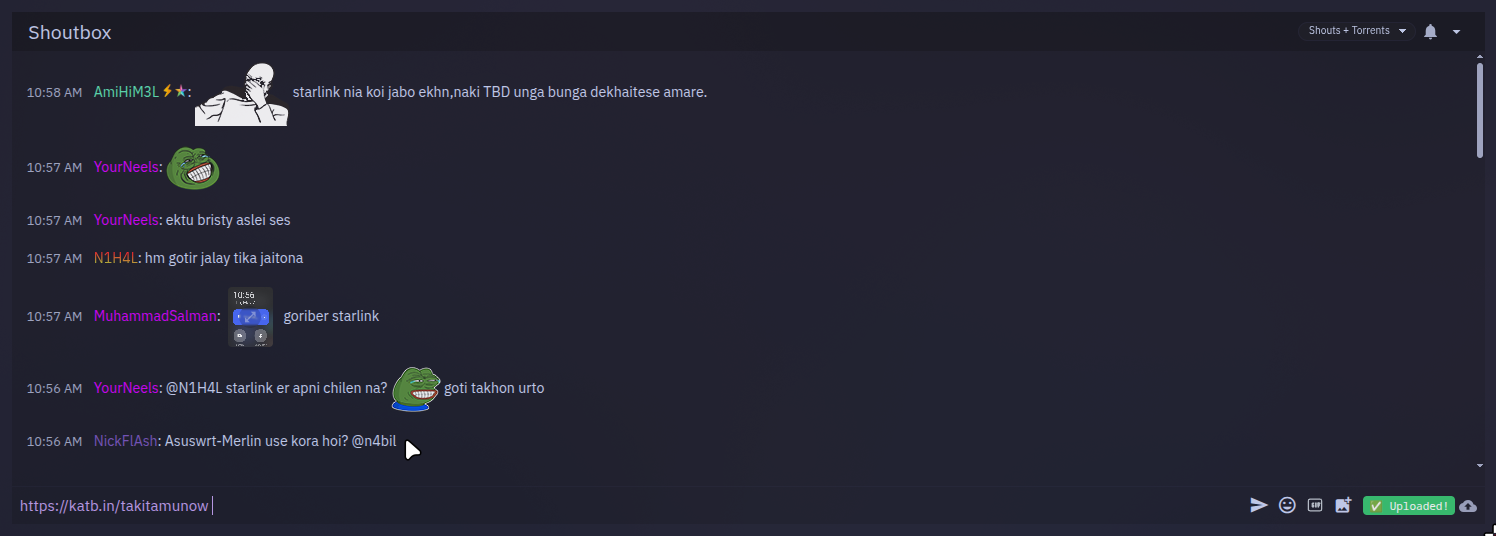Expand the arrow menu next to the bell

1457,32
